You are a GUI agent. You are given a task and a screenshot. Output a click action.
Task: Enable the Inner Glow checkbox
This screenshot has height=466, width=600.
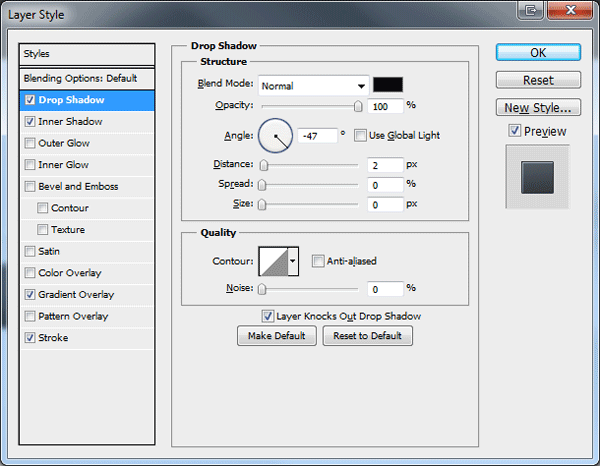click(x=30, y=165)
